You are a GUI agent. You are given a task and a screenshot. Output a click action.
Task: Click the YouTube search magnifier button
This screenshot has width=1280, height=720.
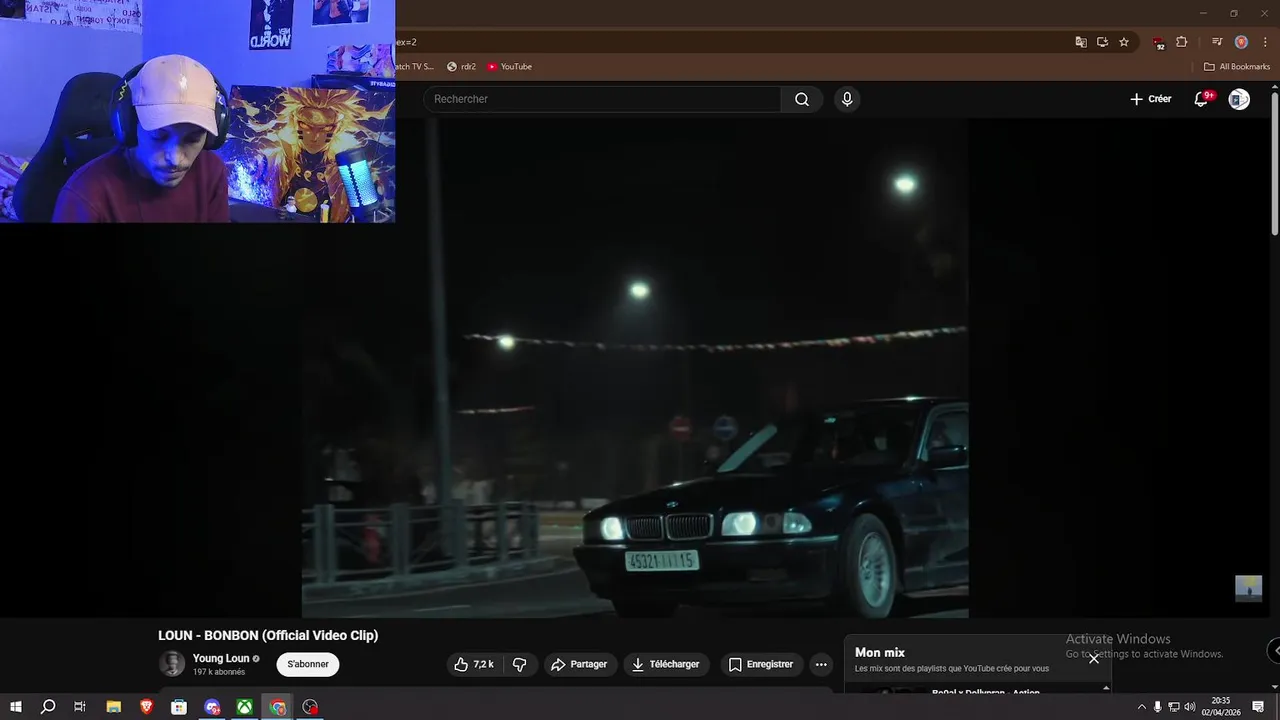pyautogui.click(x=802, y=99)
